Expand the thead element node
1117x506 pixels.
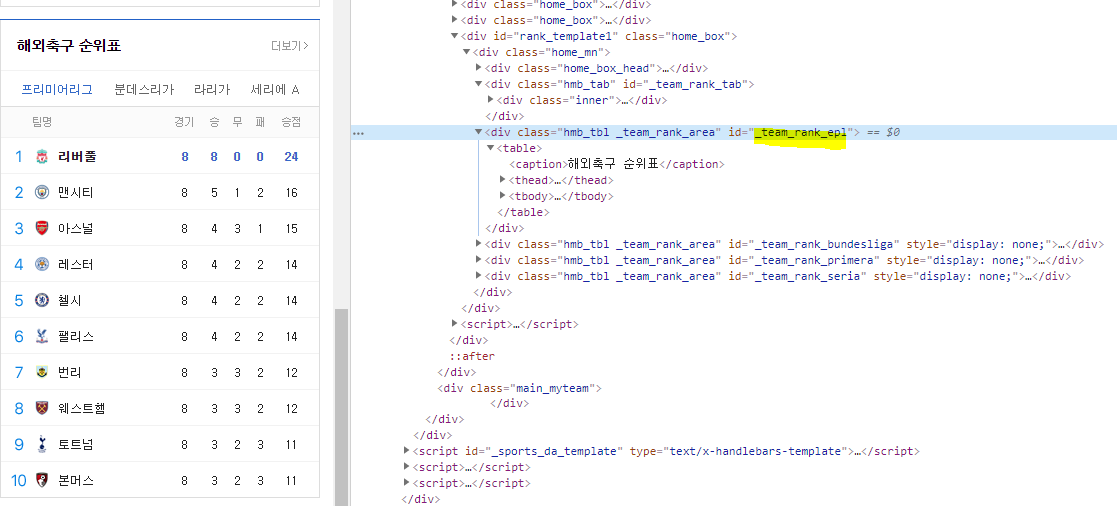coord(503,180)
